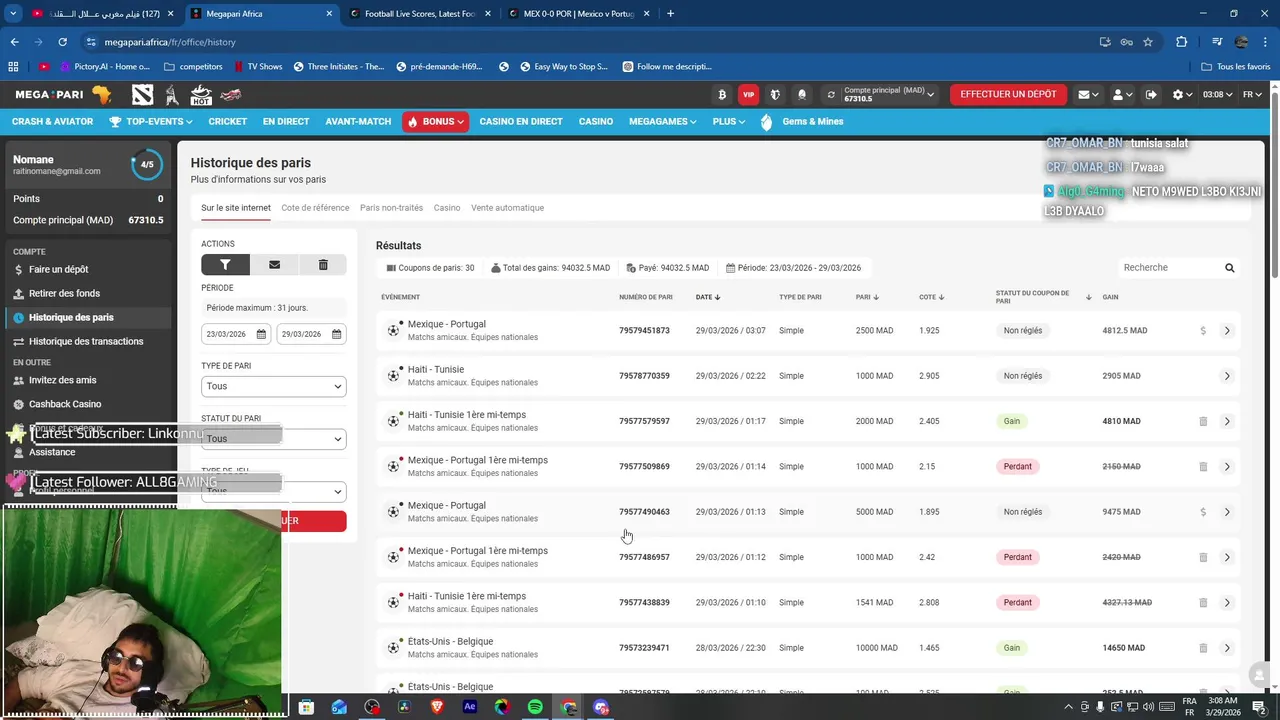Open Retirer des fonds sidebar link

point(64,294)
